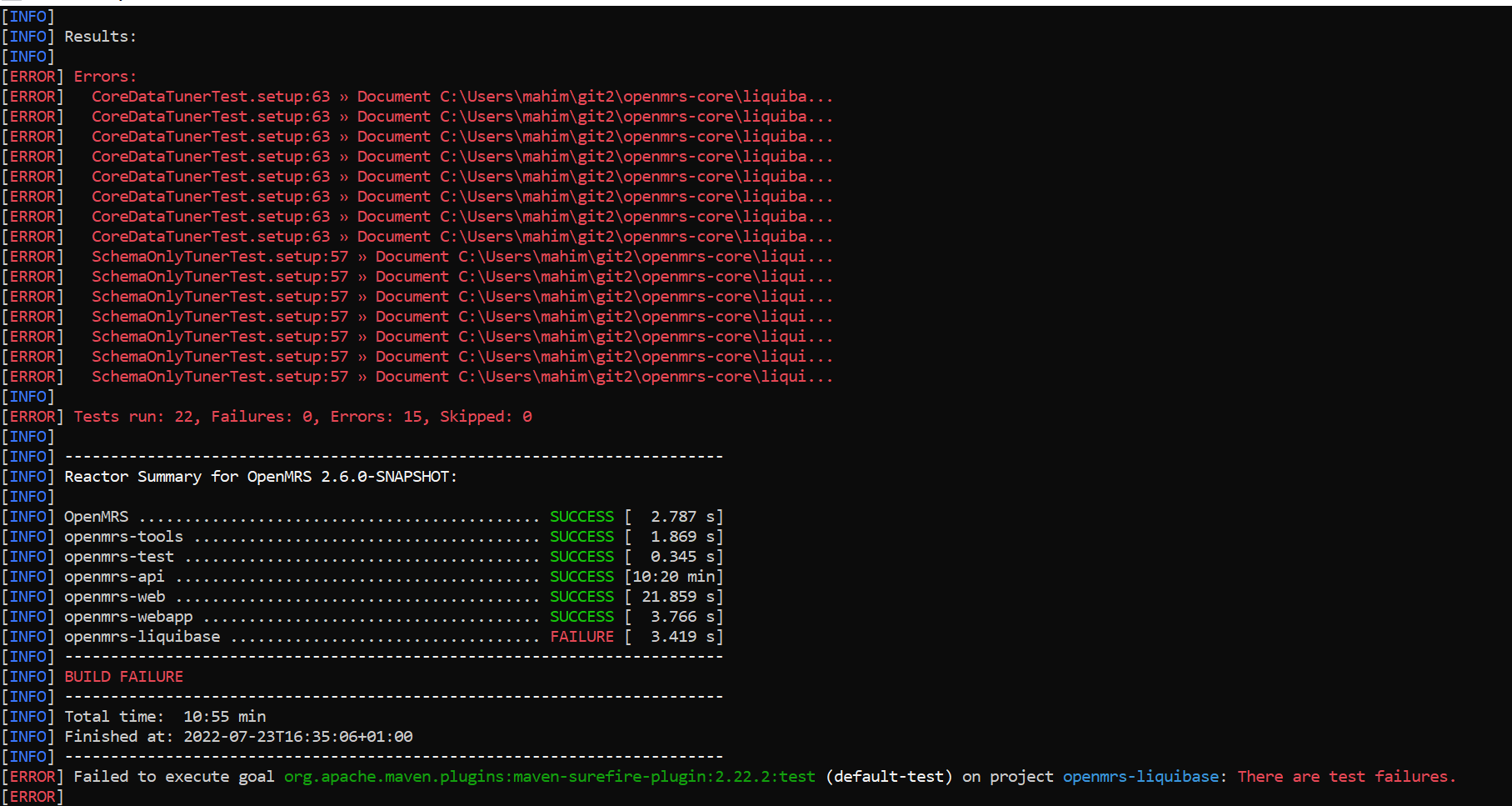
Task: Click the 'openmrs-web' module name
Action: click(115, 597)
